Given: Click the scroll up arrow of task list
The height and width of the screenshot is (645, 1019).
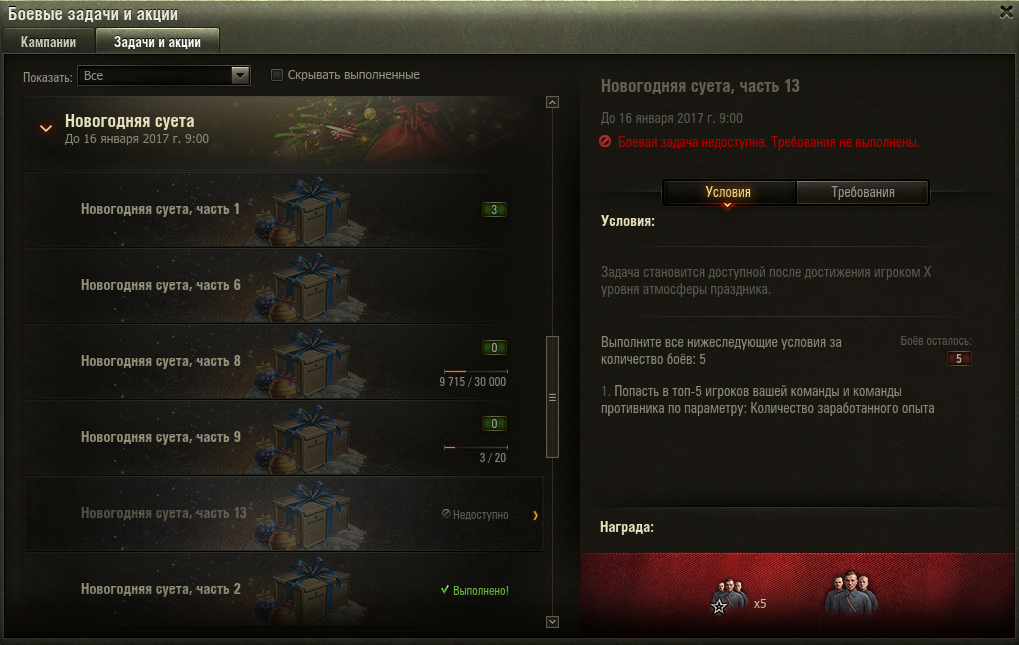Looking at the screenshot, I should (552, 102).
